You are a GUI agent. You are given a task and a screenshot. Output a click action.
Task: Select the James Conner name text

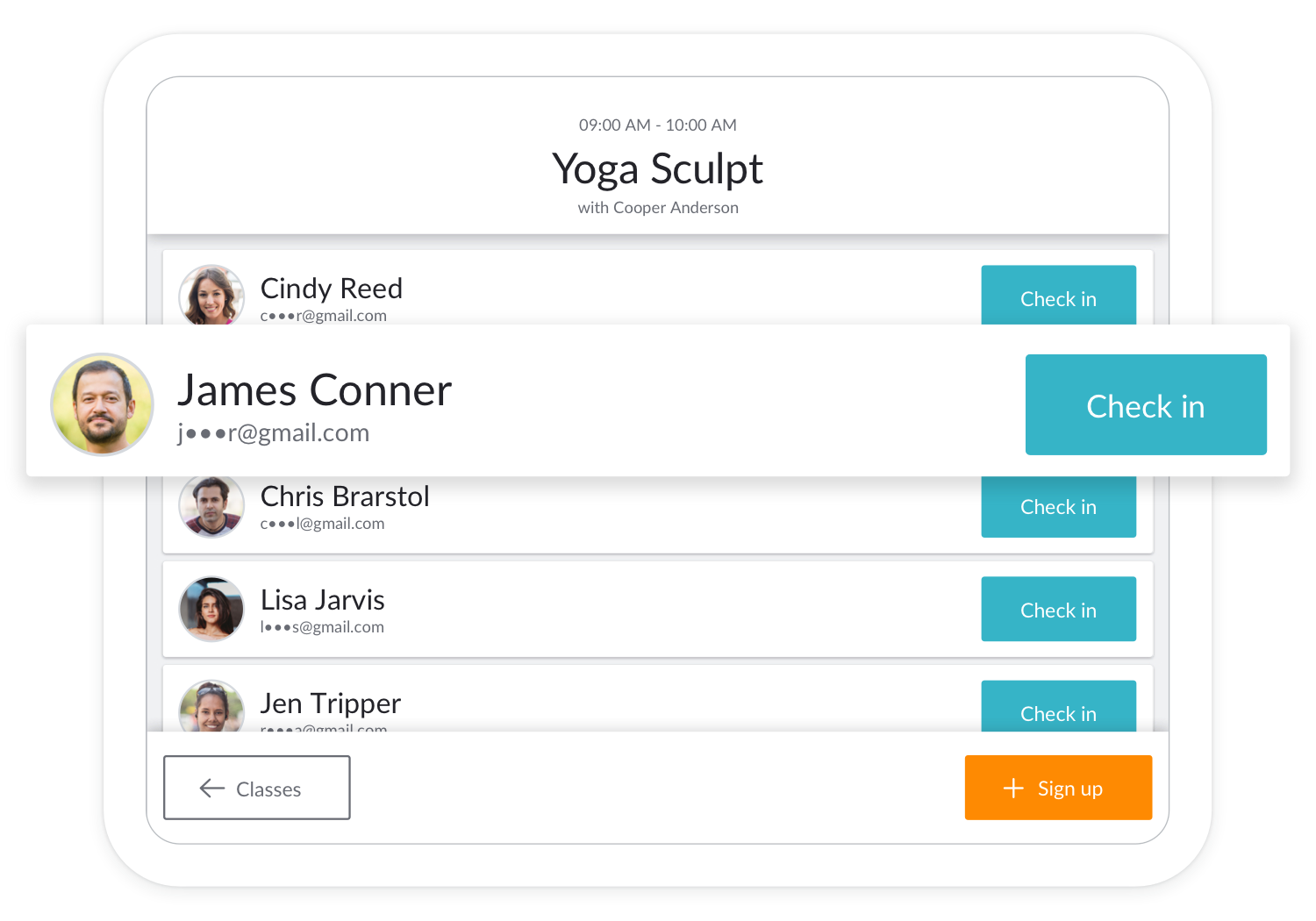click(314, 390)
